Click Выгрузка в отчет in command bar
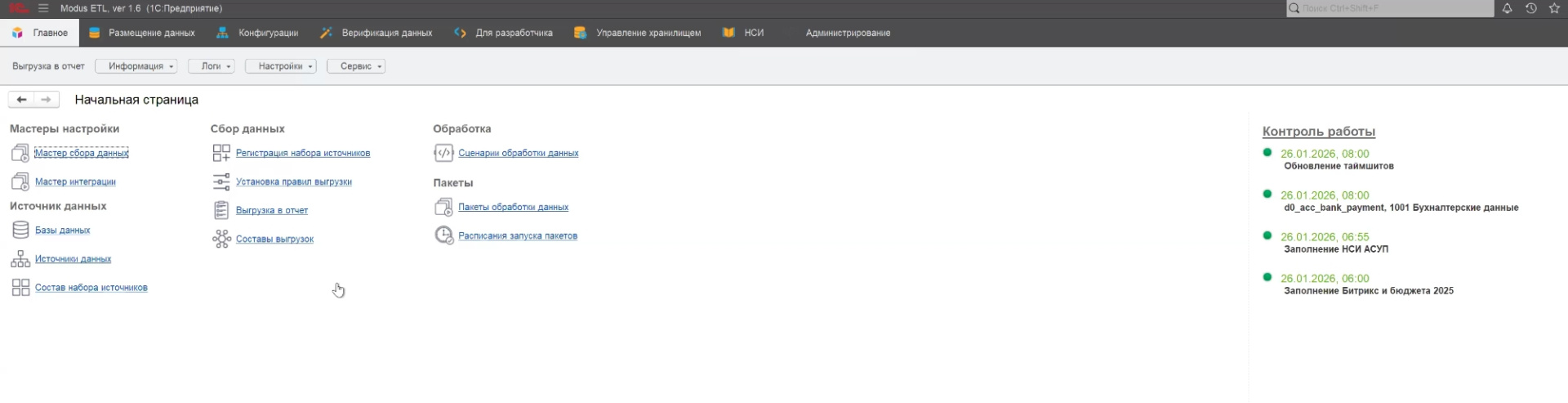The height and width of the screenshot is (403, 1568). point(48,66)
